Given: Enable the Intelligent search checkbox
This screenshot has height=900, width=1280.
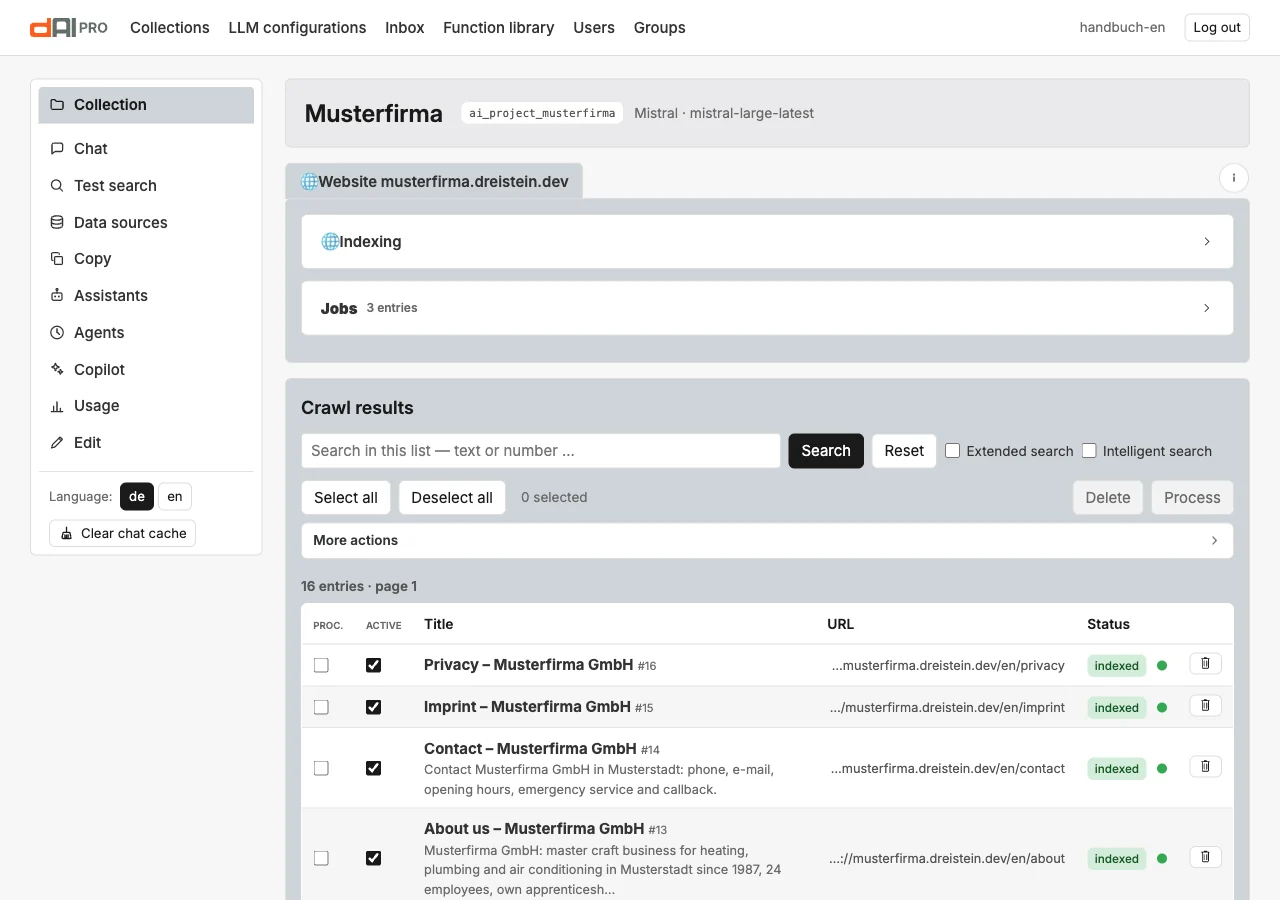Looking at the screenshot, I should pos(1089,451).
